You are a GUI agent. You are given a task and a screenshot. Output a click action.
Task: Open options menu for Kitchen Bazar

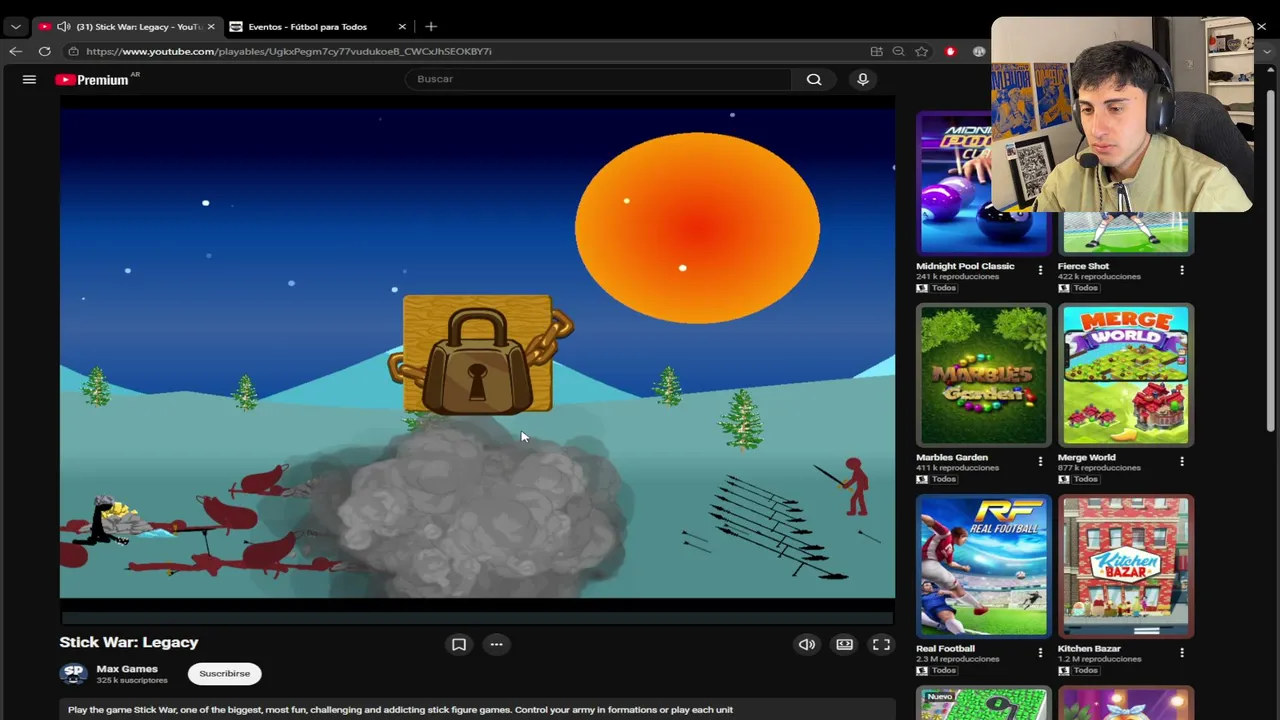click(1182, 653)
